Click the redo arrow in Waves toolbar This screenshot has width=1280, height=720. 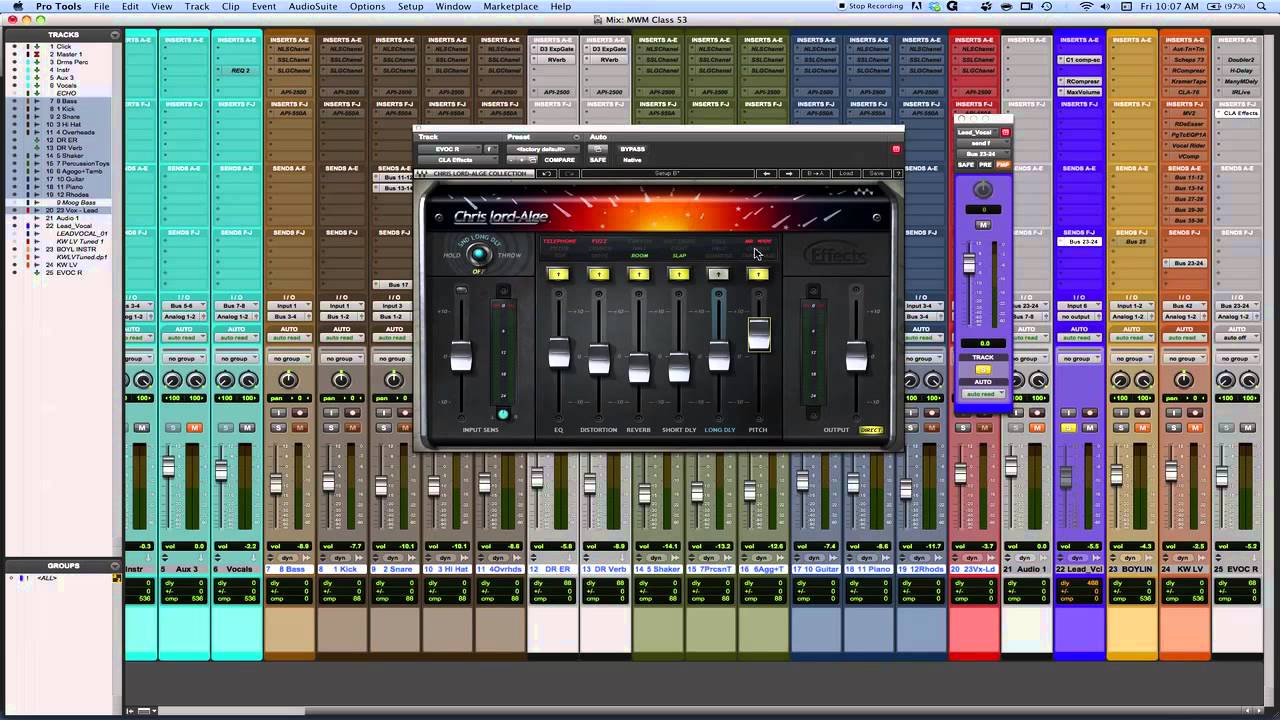569,174
